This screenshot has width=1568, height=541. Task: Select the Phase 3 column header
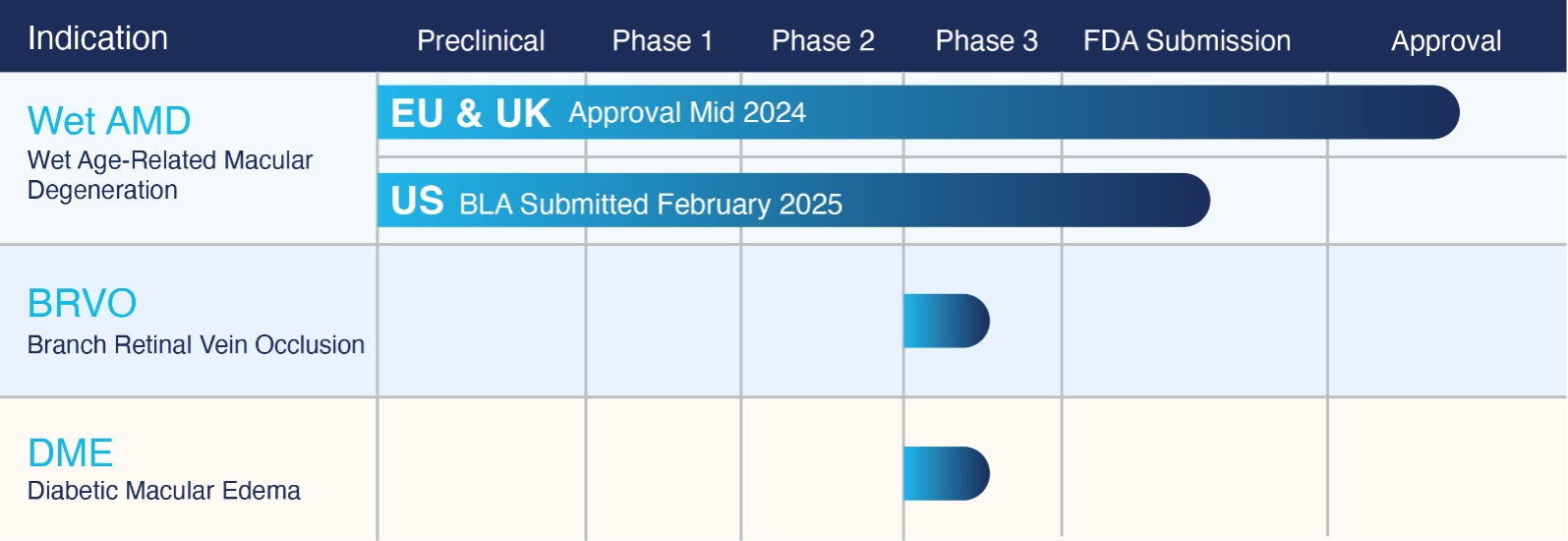[x=986, y=40]
